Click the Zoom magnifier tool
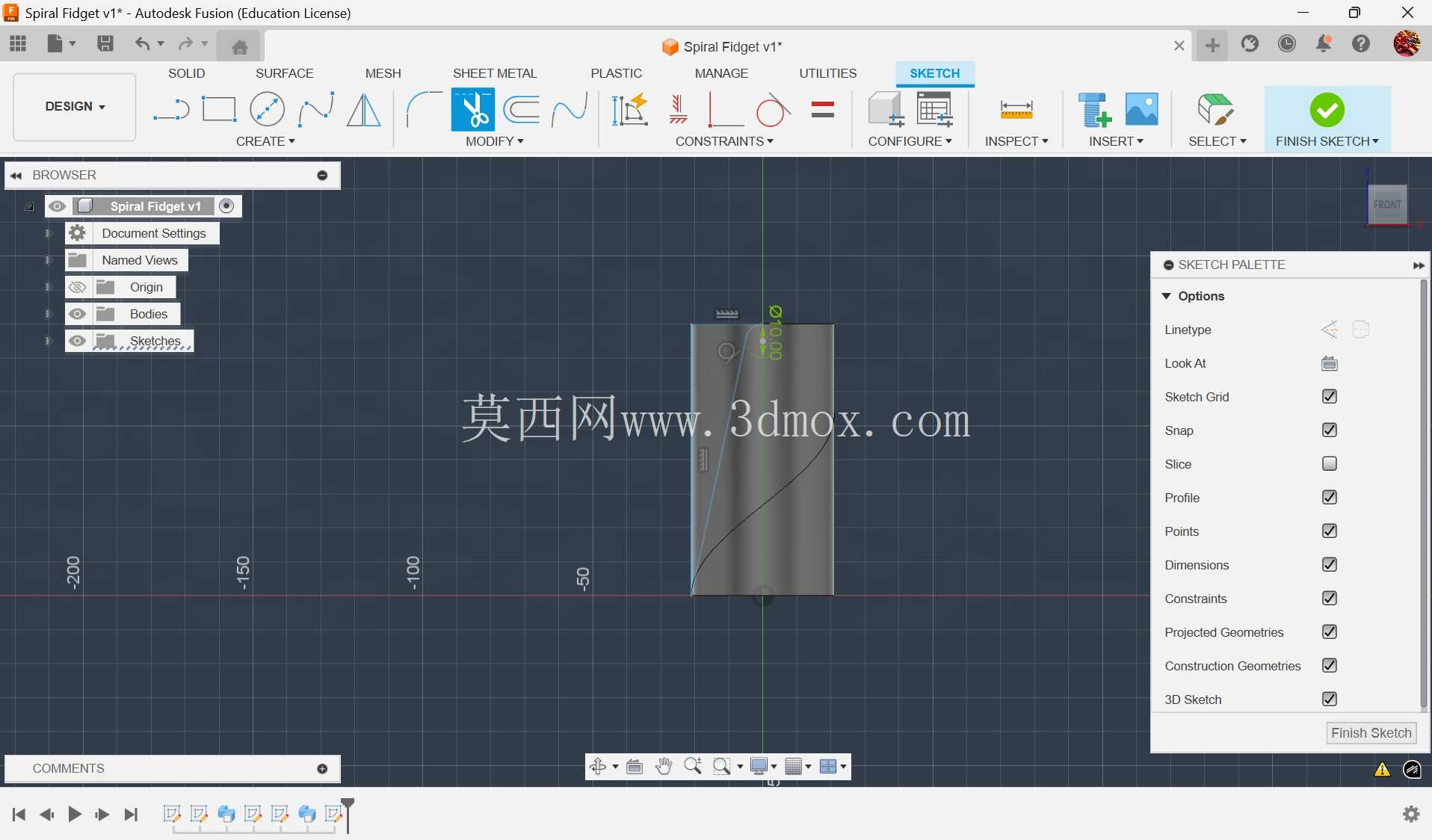The width and height of the screenshot is (1432, 840). click(693, 767)
